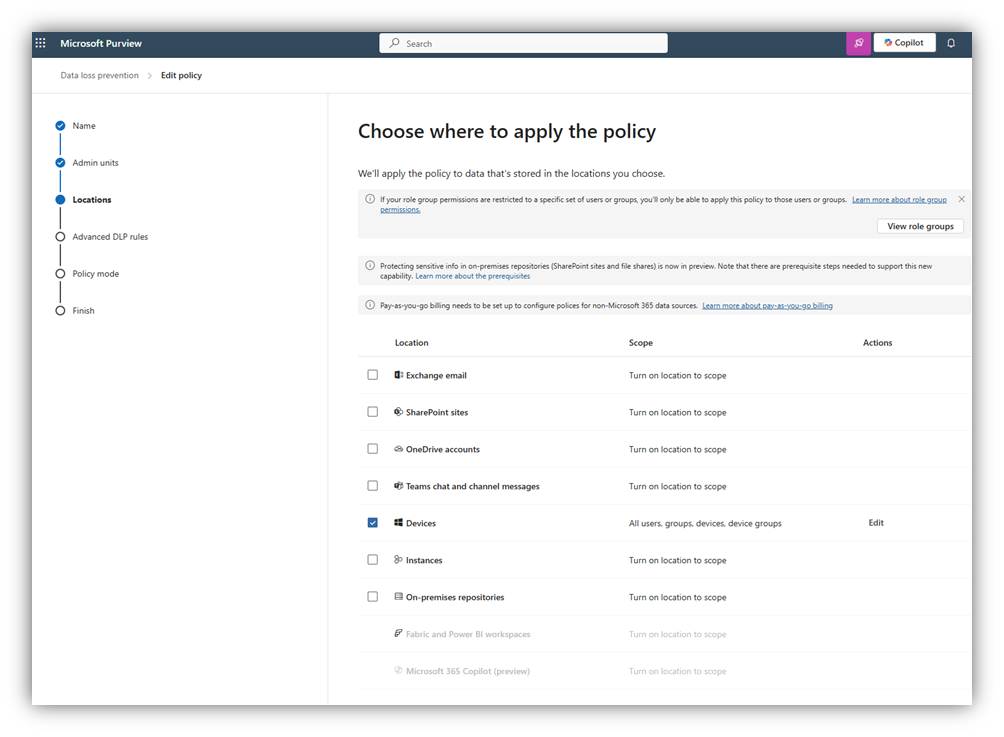
Task: Open the Copilot button
Action: pyautogui.click(x=904, y=43)
